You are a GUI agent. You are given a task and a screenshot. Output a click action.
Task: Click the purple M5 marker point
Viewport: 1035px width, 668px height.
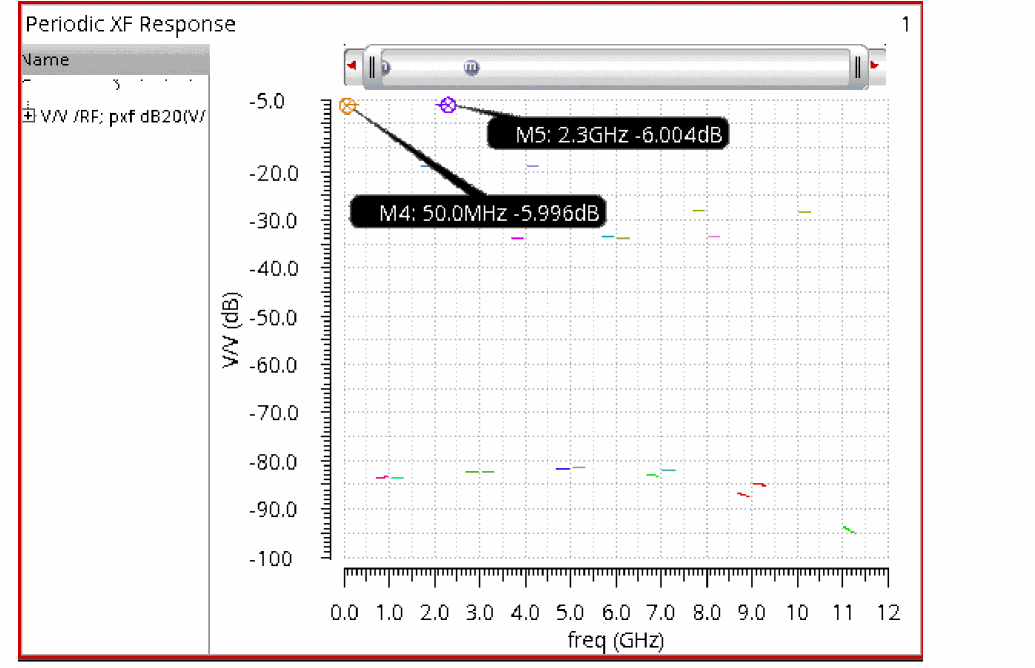point(448,105)
